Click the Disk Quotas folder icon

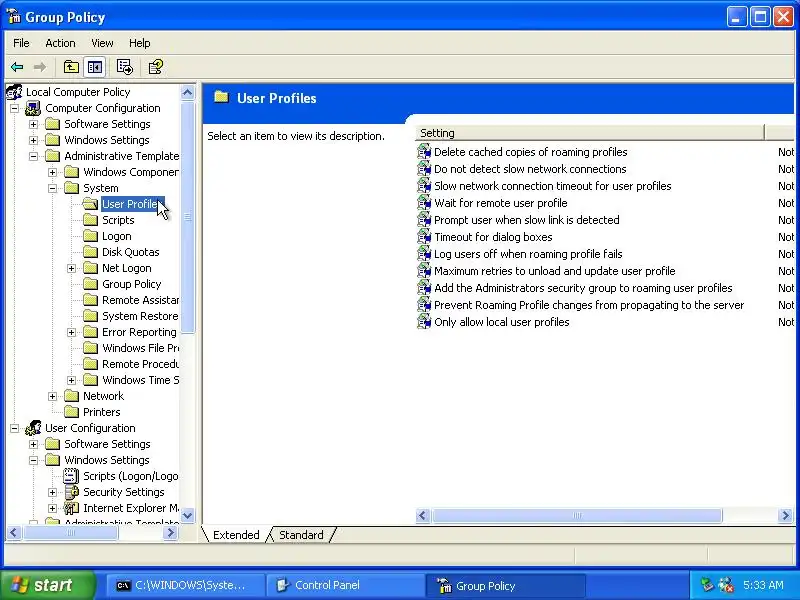pyautogui.click(x=90, y=252)
